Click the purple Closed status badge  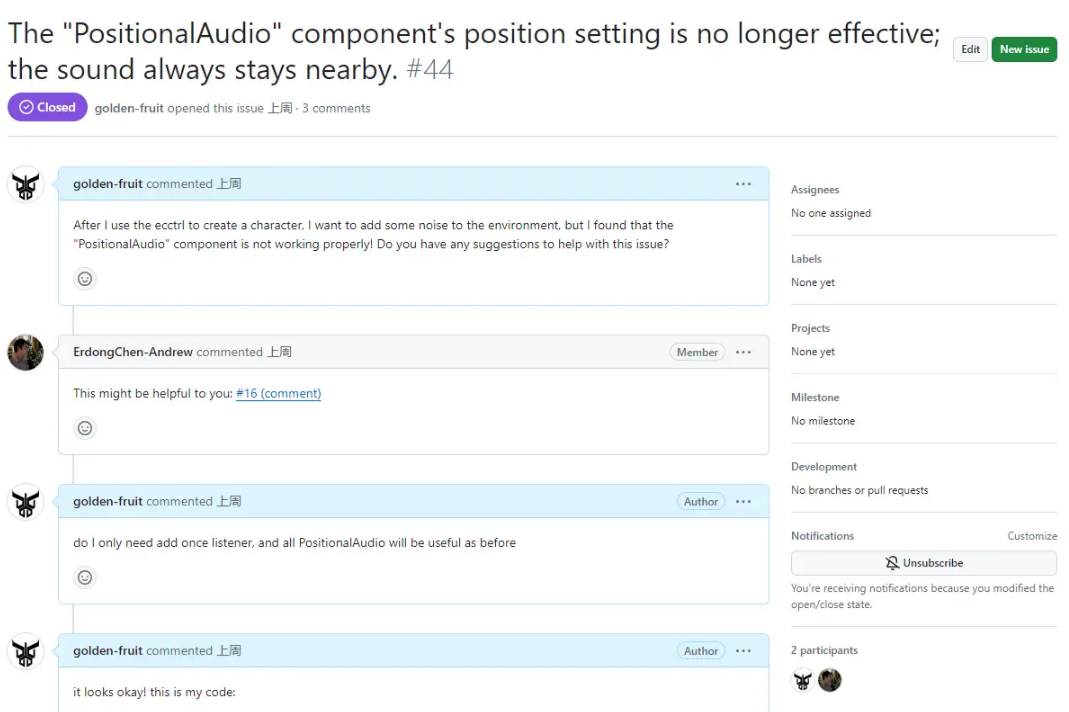point(47,108)
